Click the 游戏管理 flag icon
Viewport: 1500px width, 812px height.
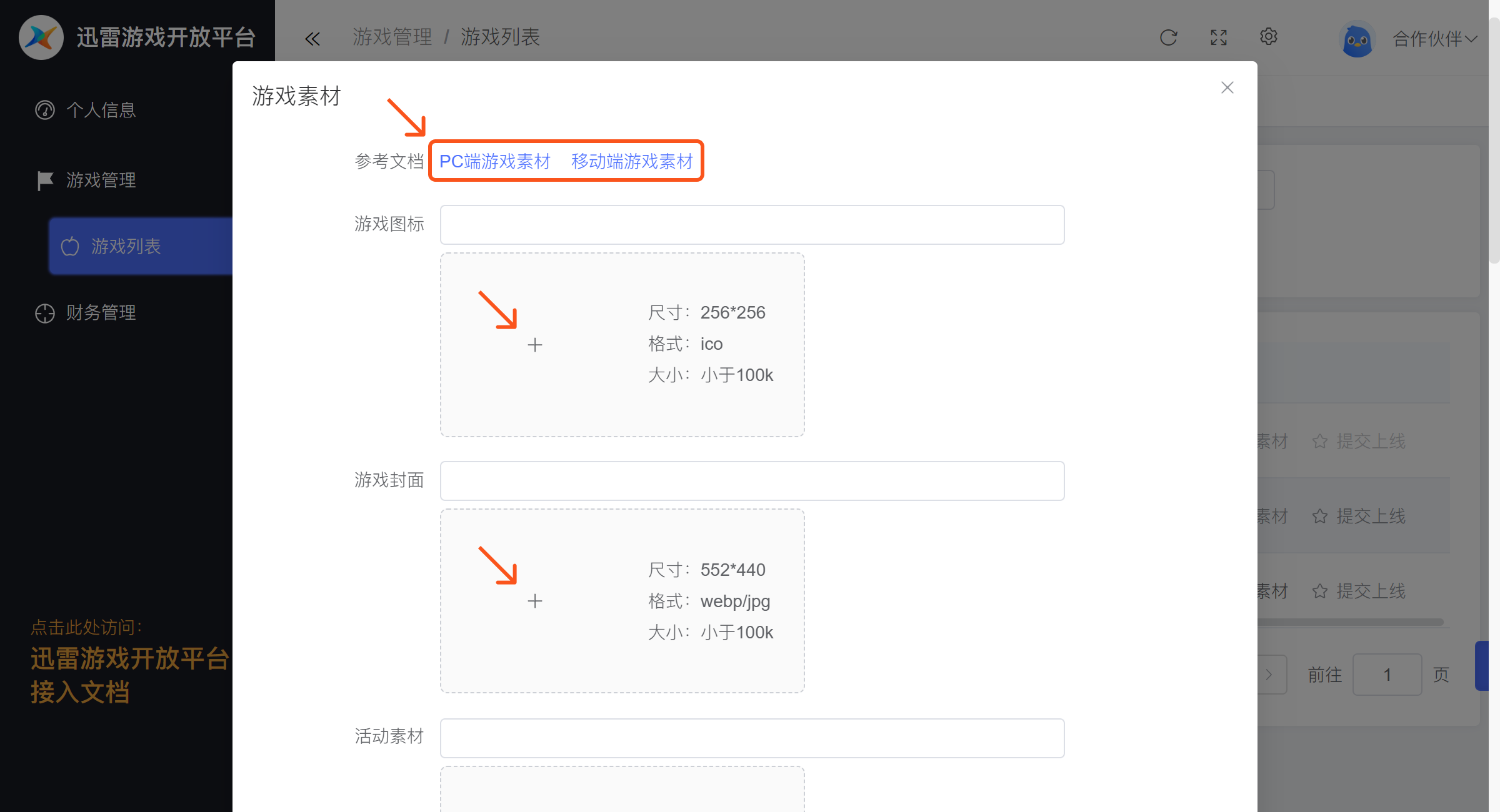click(45, 181)
